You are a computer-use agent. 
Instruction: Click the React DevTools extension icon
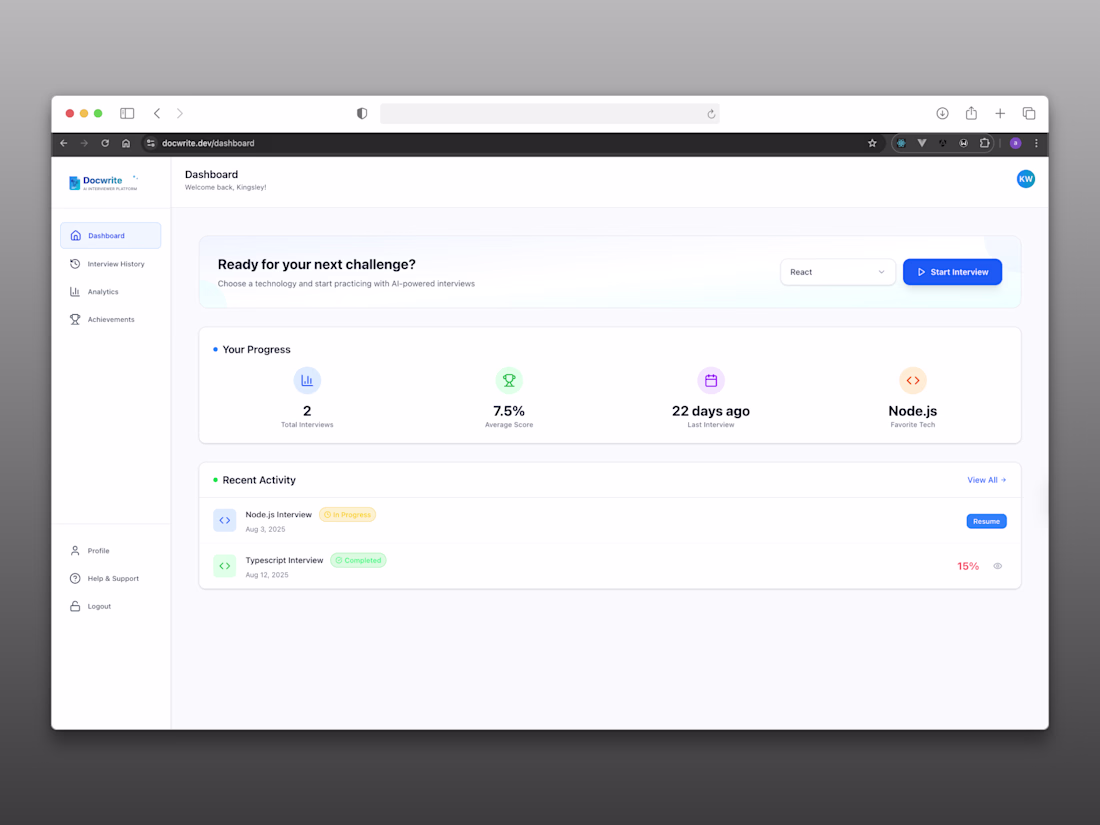(x=901, y=143)
